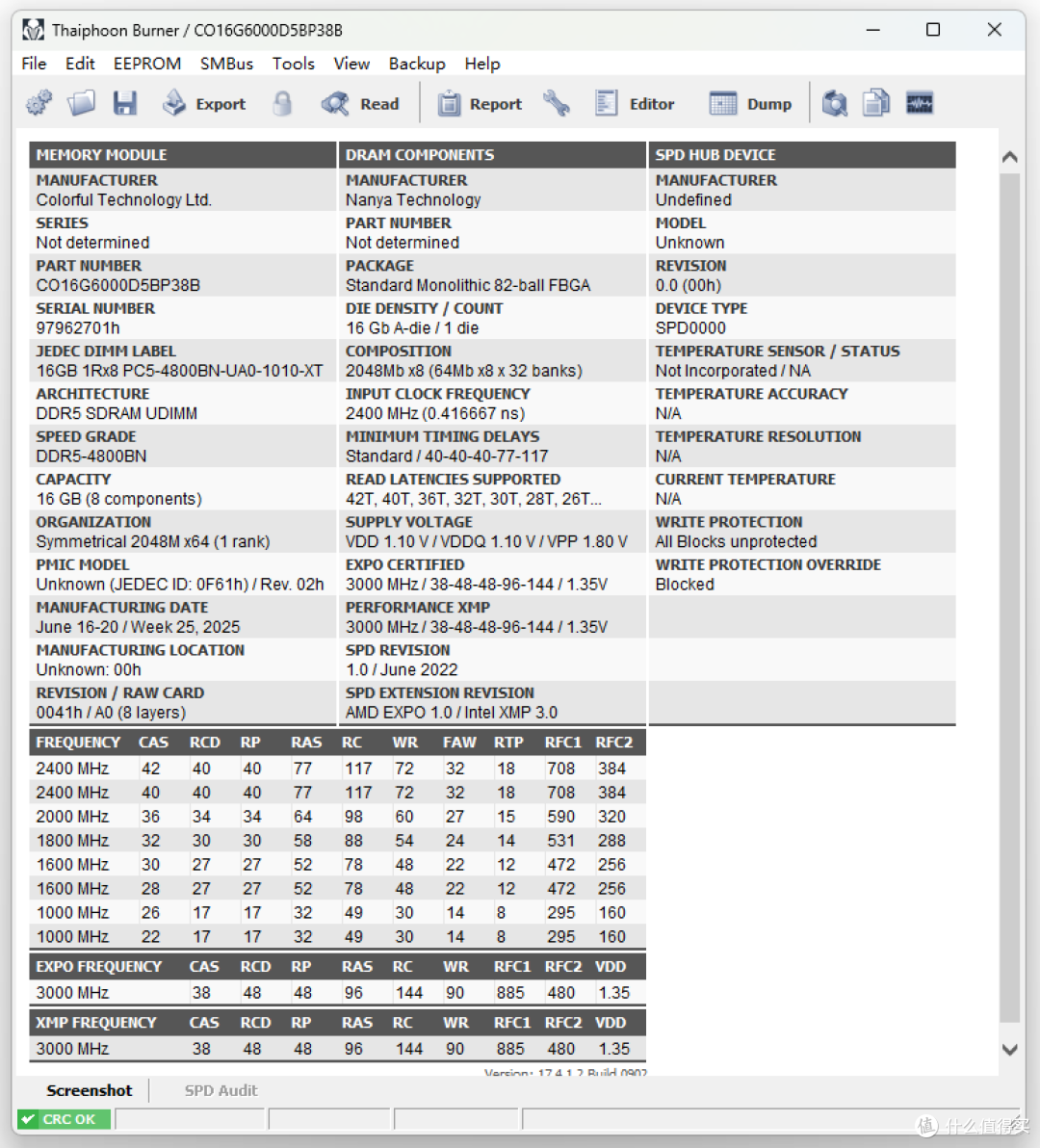
Task: Open the Edit menu
Action: pyautogui.click(x=80, y=64)
